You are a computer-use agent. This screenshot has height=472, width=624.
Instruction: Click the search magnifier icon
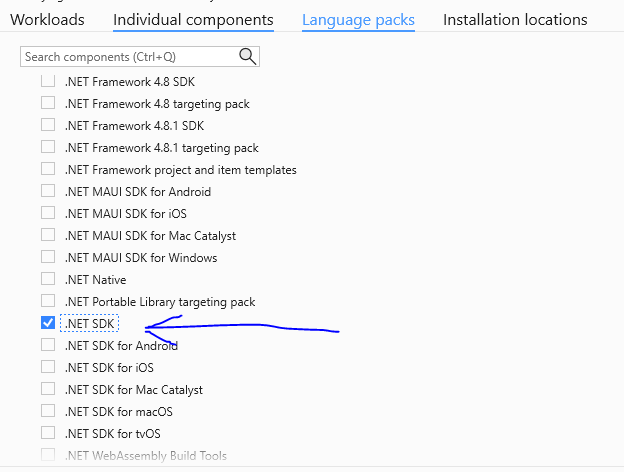click(247, 57)
